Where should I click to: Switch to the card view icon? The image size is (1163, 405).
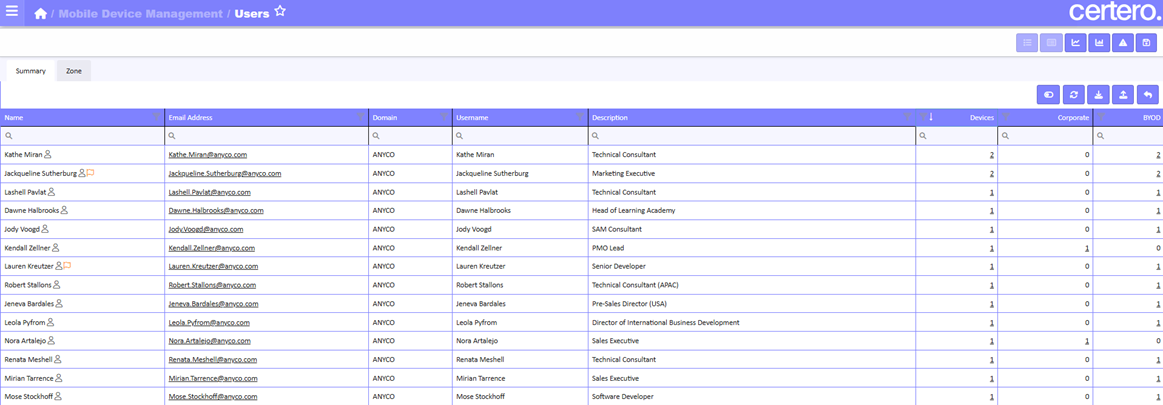(1051, 43)
